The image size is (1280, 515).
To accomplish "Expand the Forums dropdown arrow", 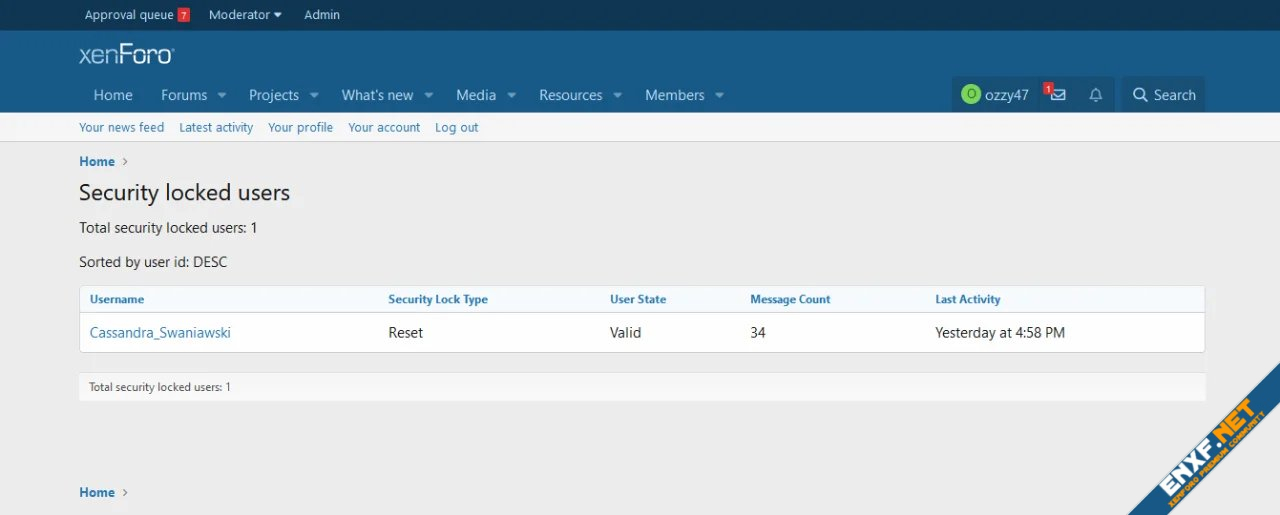I will (x=222, y=96).
